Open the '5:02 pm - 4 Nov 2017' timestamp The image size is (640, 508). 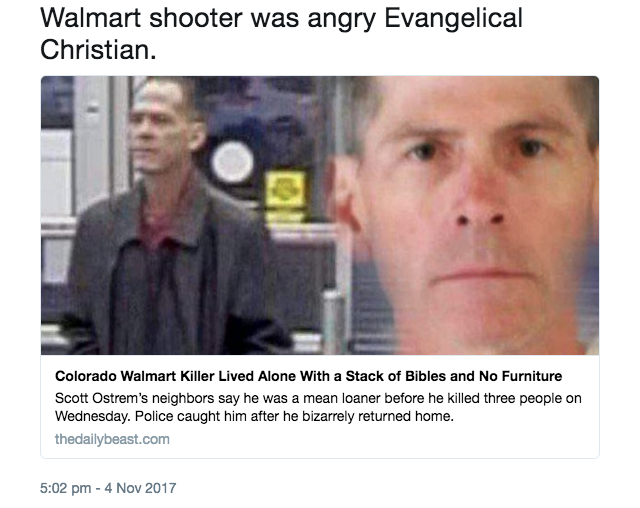(108, 488)
